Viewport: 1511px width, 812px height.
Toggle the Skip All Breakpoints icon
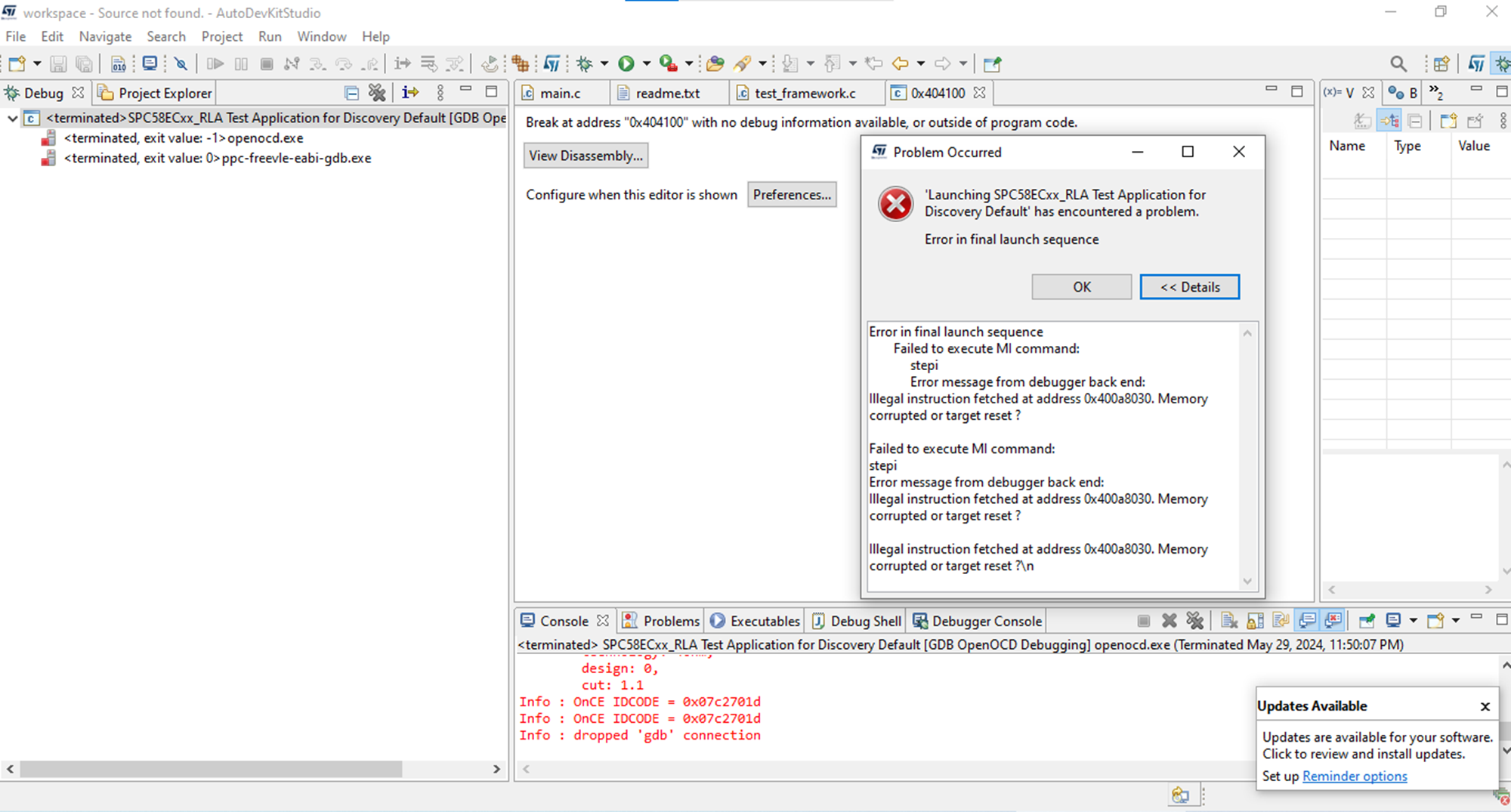pyautogui.click(x=180, y=63)
